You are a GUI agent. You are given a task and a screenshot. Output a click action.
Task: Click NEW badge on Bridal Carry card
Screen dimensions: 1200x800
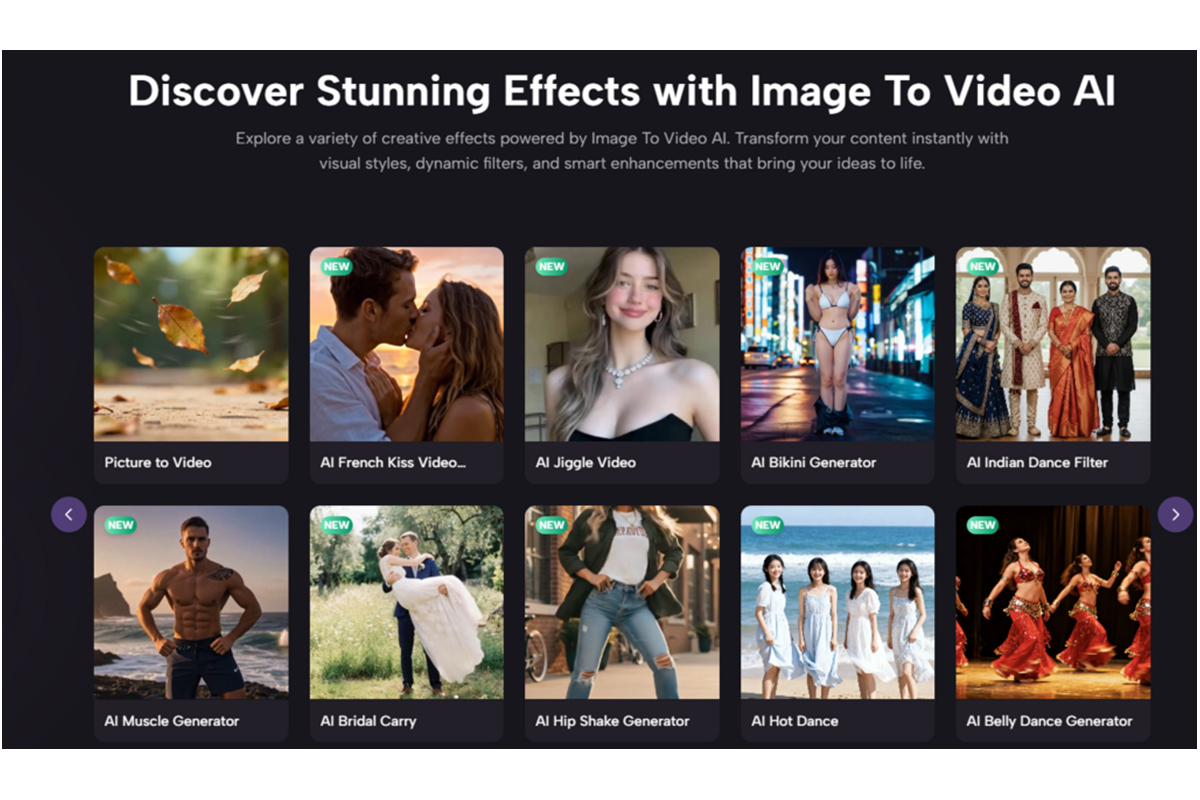point(336,525)
